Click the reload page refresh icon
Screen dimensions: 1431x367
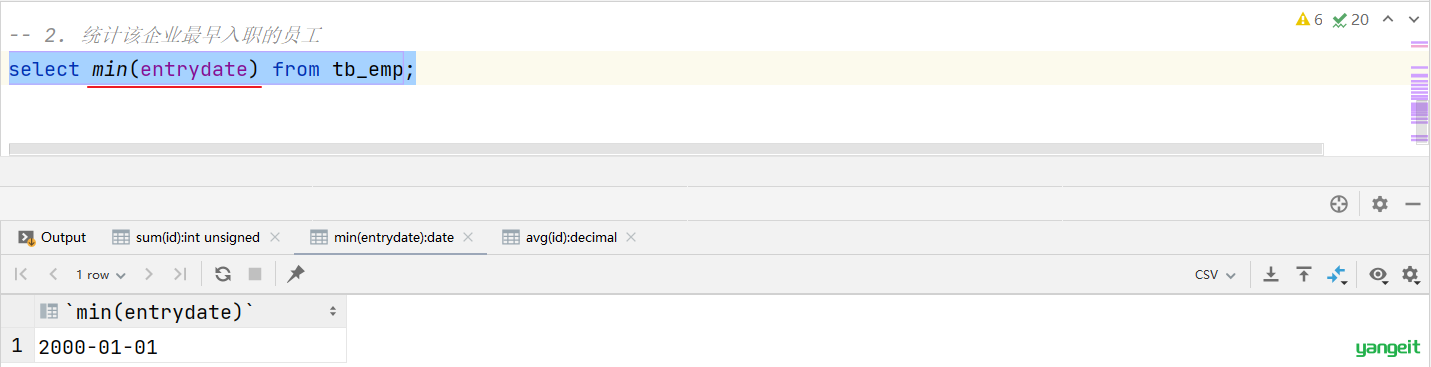(x=223, y=274)
